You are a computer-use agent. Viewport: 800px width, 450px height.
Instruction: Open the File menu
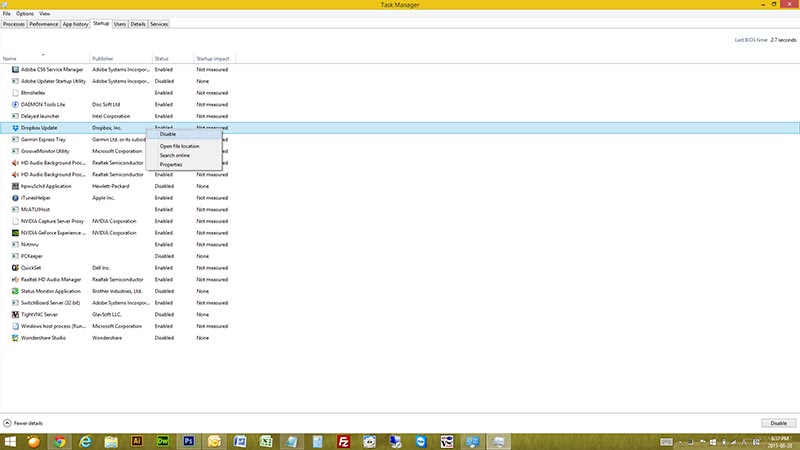(x=7, y=14)
